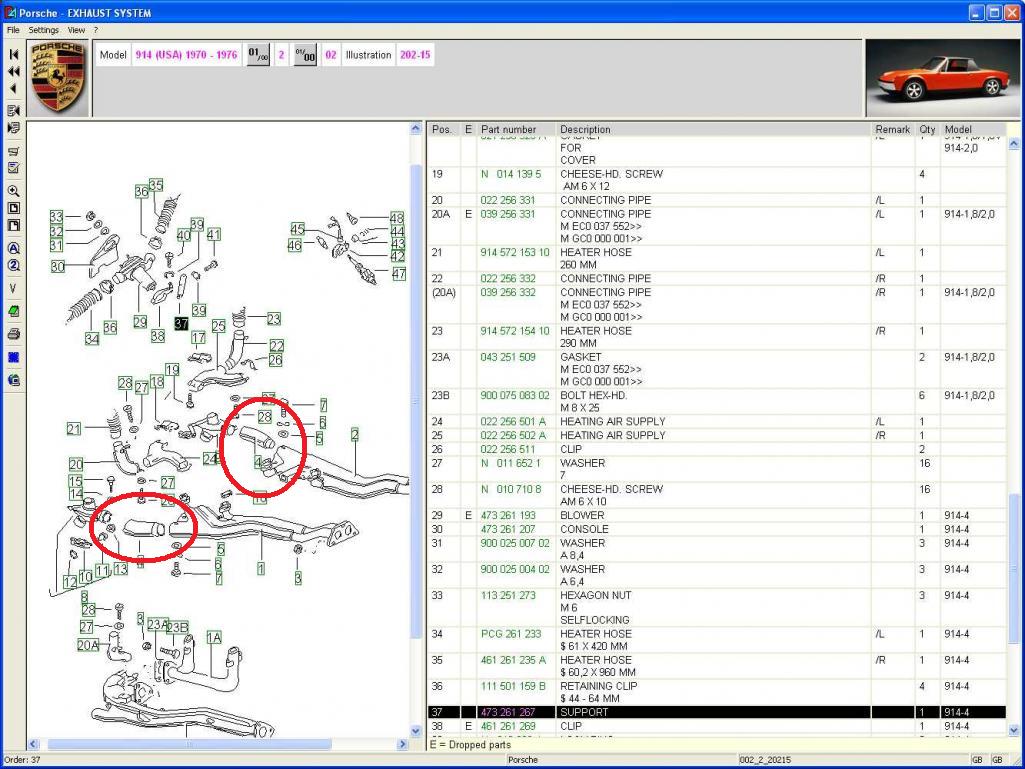Image resolution: width=1025 pixels, height=769 pixels.
Task: Select part number 022 256 511 CLIP
Action: [508, 449]
